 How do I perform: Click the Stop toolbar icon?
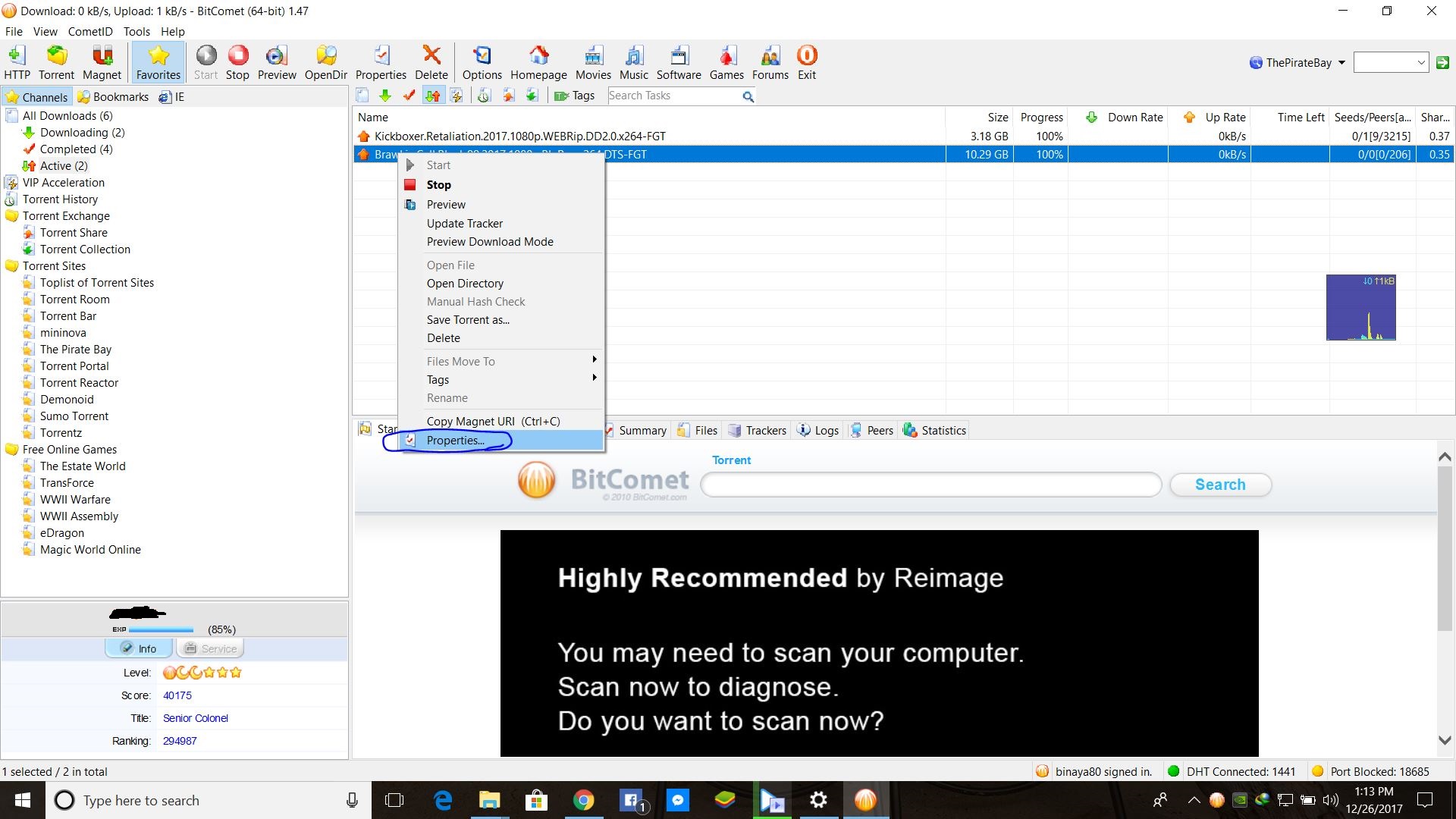coord(237,62)
